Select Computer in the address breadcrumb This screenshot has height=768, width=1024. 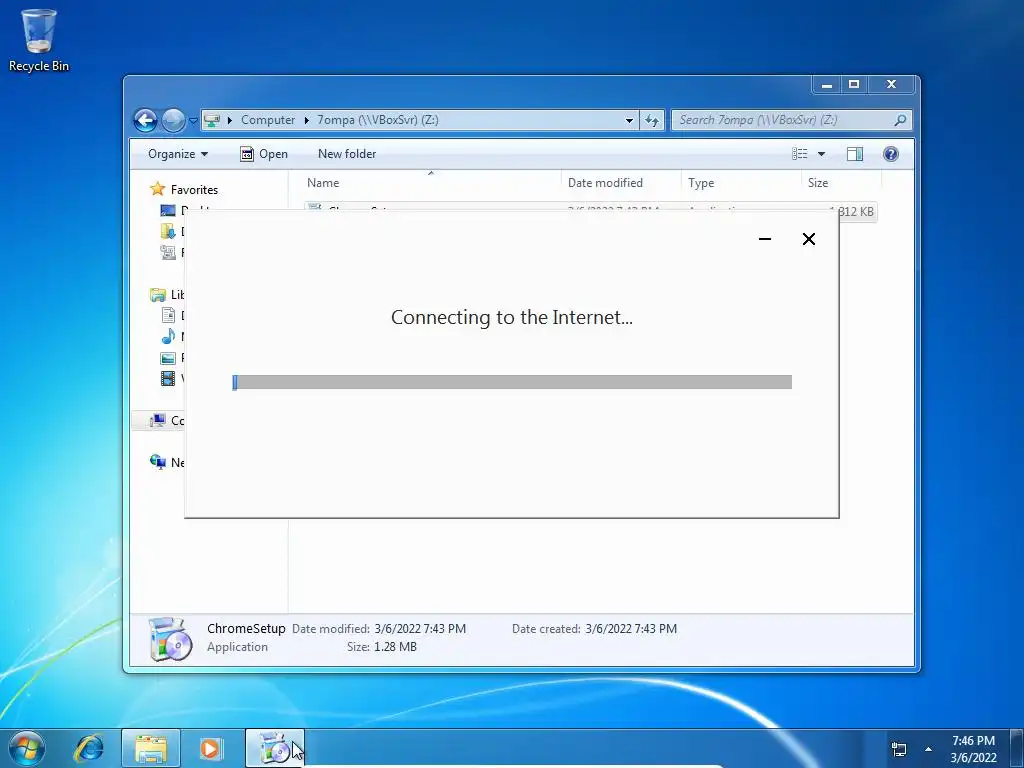coord(268,120)
